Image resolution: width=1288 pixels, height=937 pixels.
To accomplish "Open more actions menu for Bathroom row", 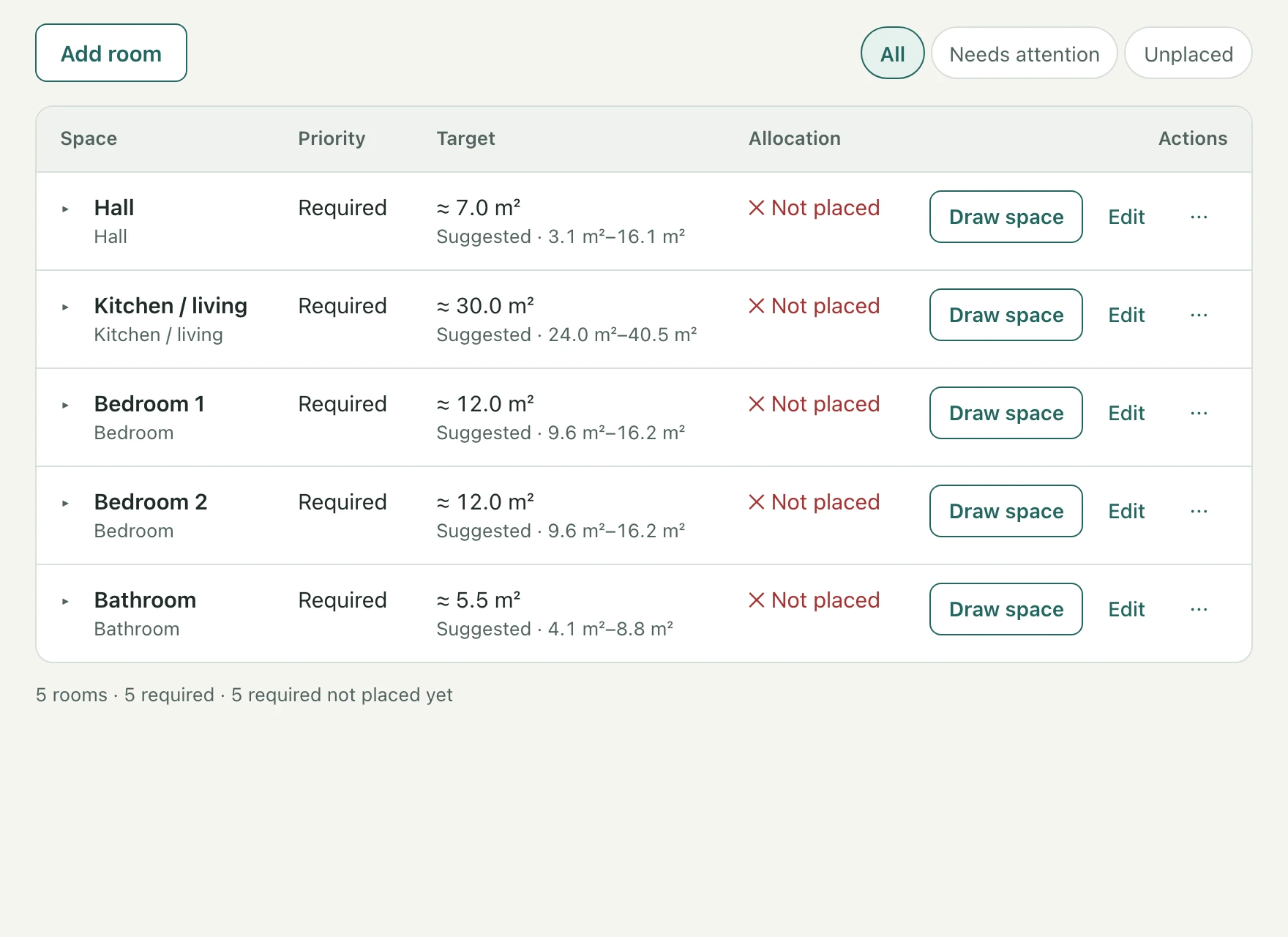I will click(x=1199, y=609).
